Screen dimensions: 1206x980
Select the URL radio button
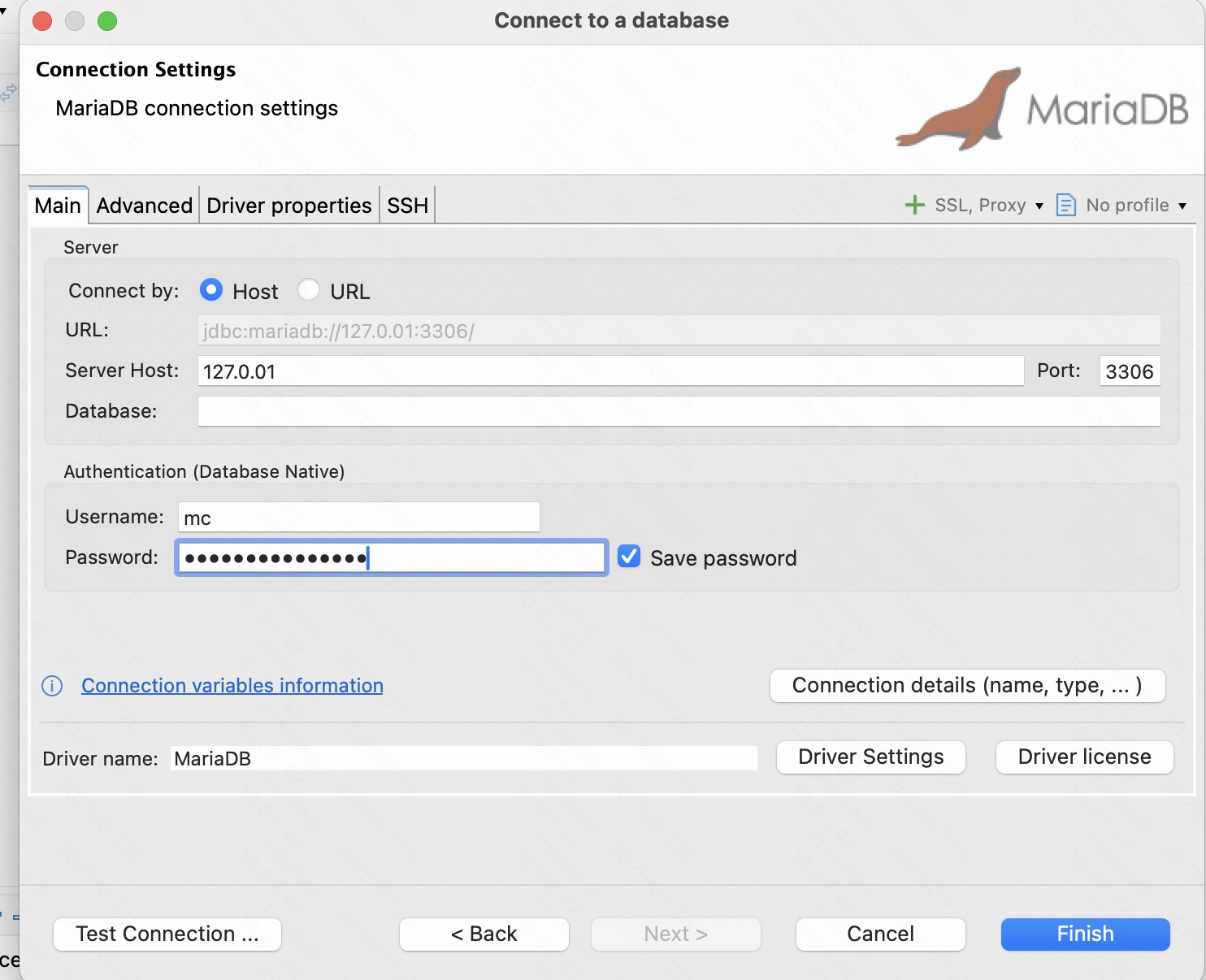coord(309,290)
